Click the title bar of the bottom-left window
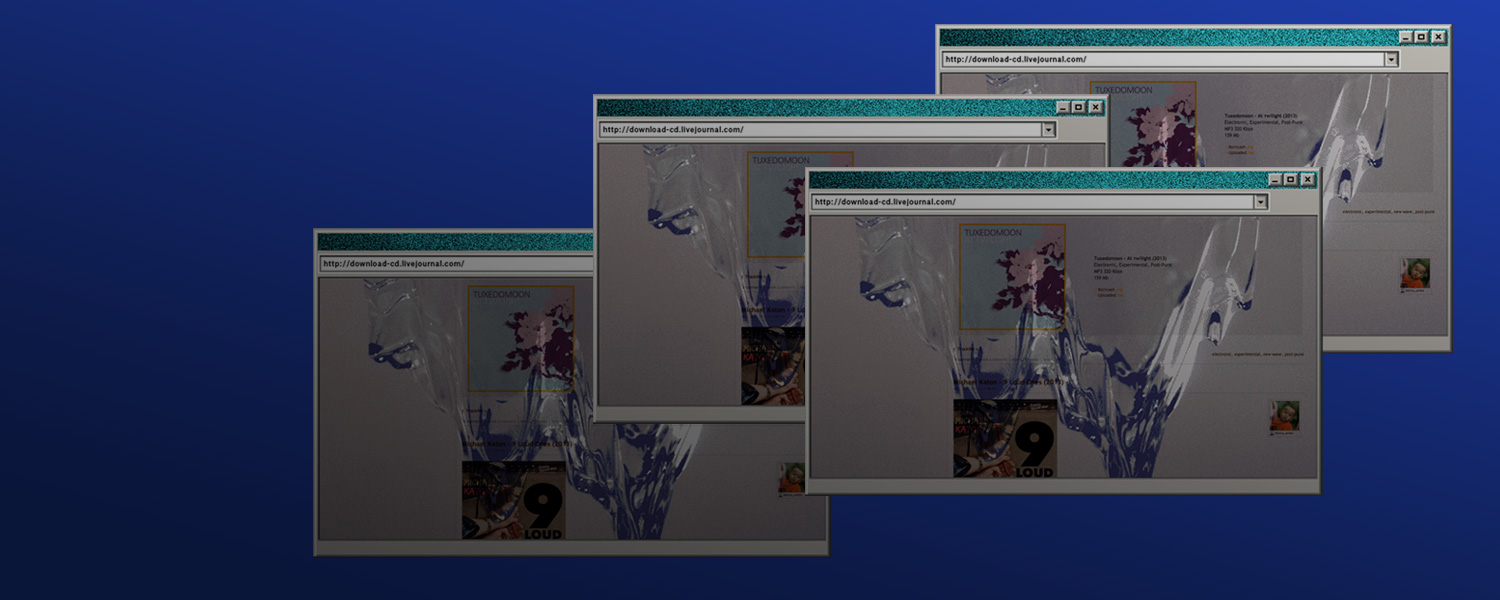 click(456, 242)
